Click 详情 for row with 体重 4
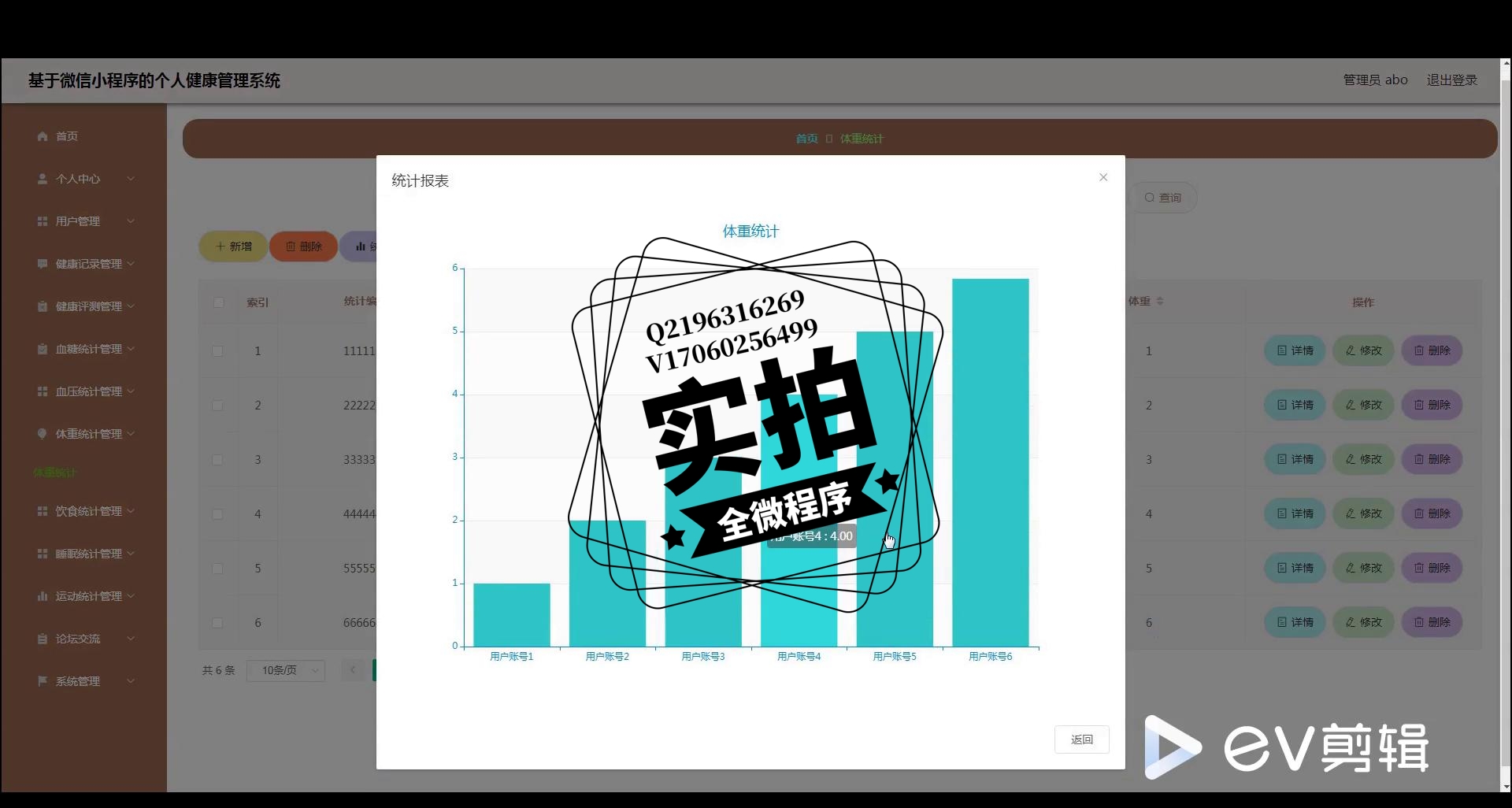The height and width of the screenshot is (808, 1512). [x=1295, y=513]
